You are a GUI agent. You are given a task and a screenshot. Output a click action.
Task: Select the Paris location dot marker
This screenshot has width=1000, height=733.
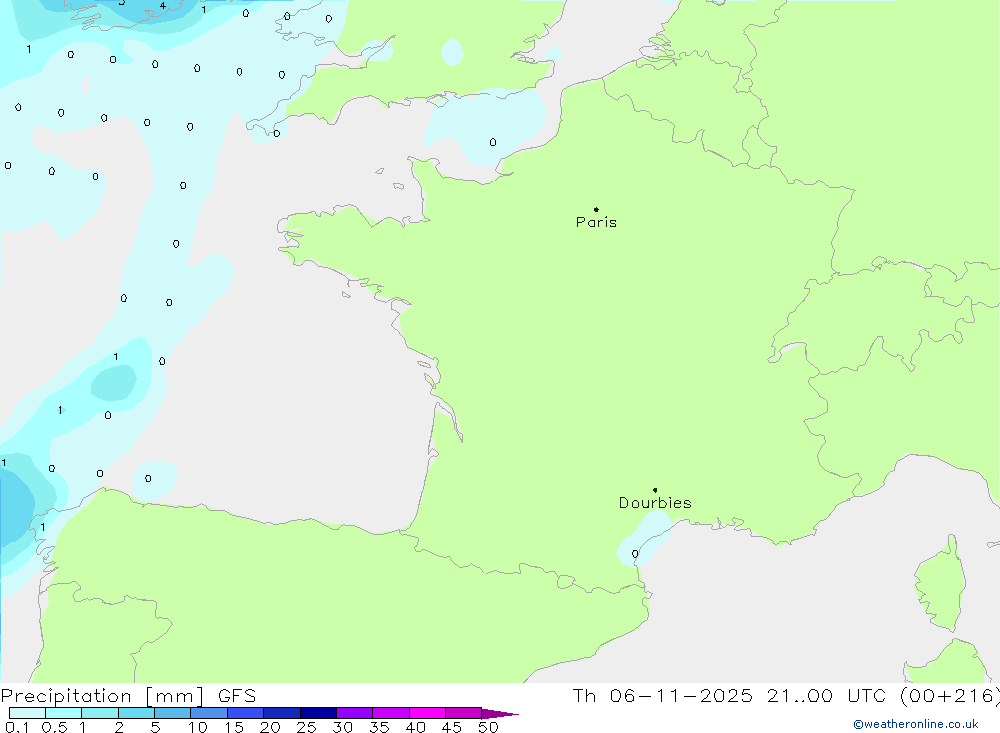[x=596, y=209]
